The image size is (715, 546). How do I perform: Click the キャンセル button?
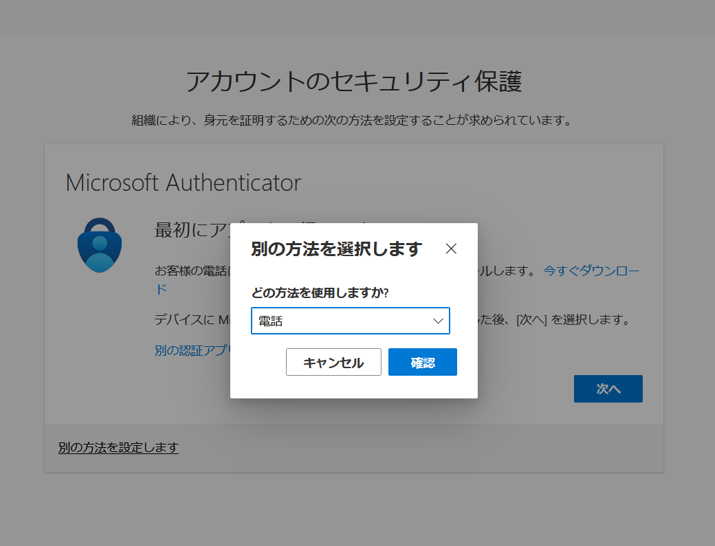point(333,362)
